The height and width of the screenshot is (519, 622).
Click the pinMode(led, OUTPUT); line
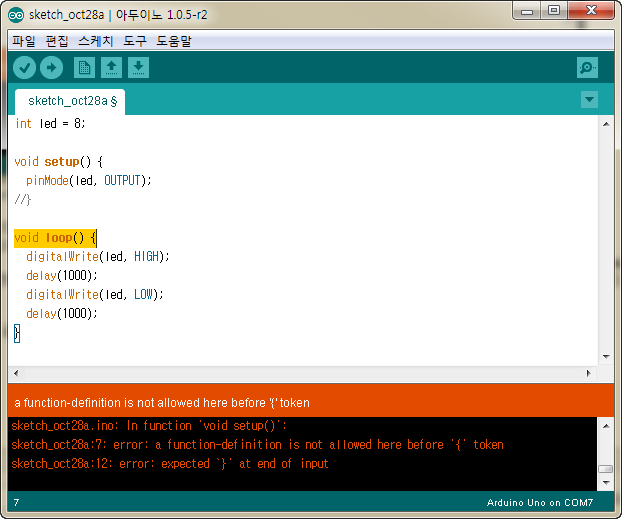pyautogui.click(x=89, y=181)
